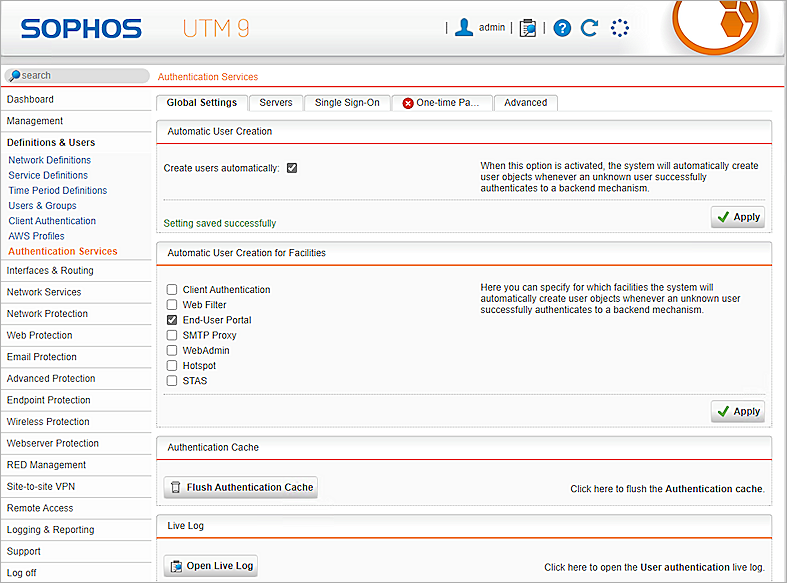
Task: Switch to the Advanced tab
Action: [x=526, y=103]
